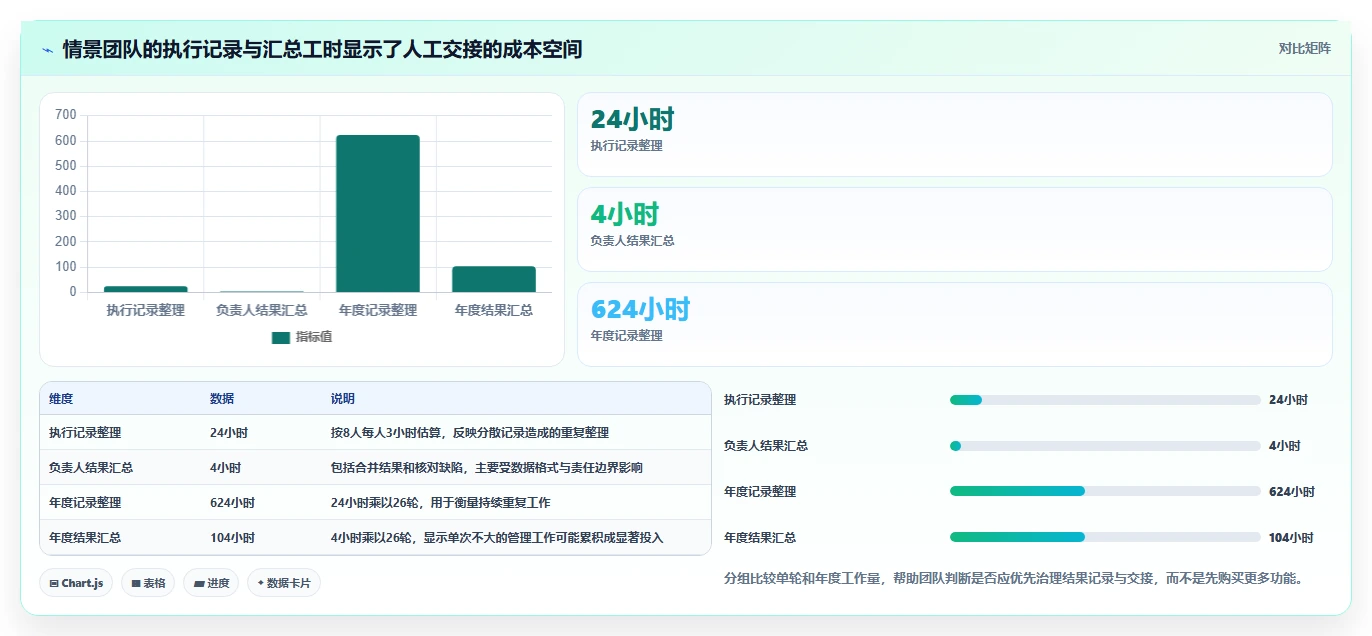Viewport: 1372px width, 636px height.
Task: Click the 4小时 value after its progress bar
Action: click(1285, 446)
